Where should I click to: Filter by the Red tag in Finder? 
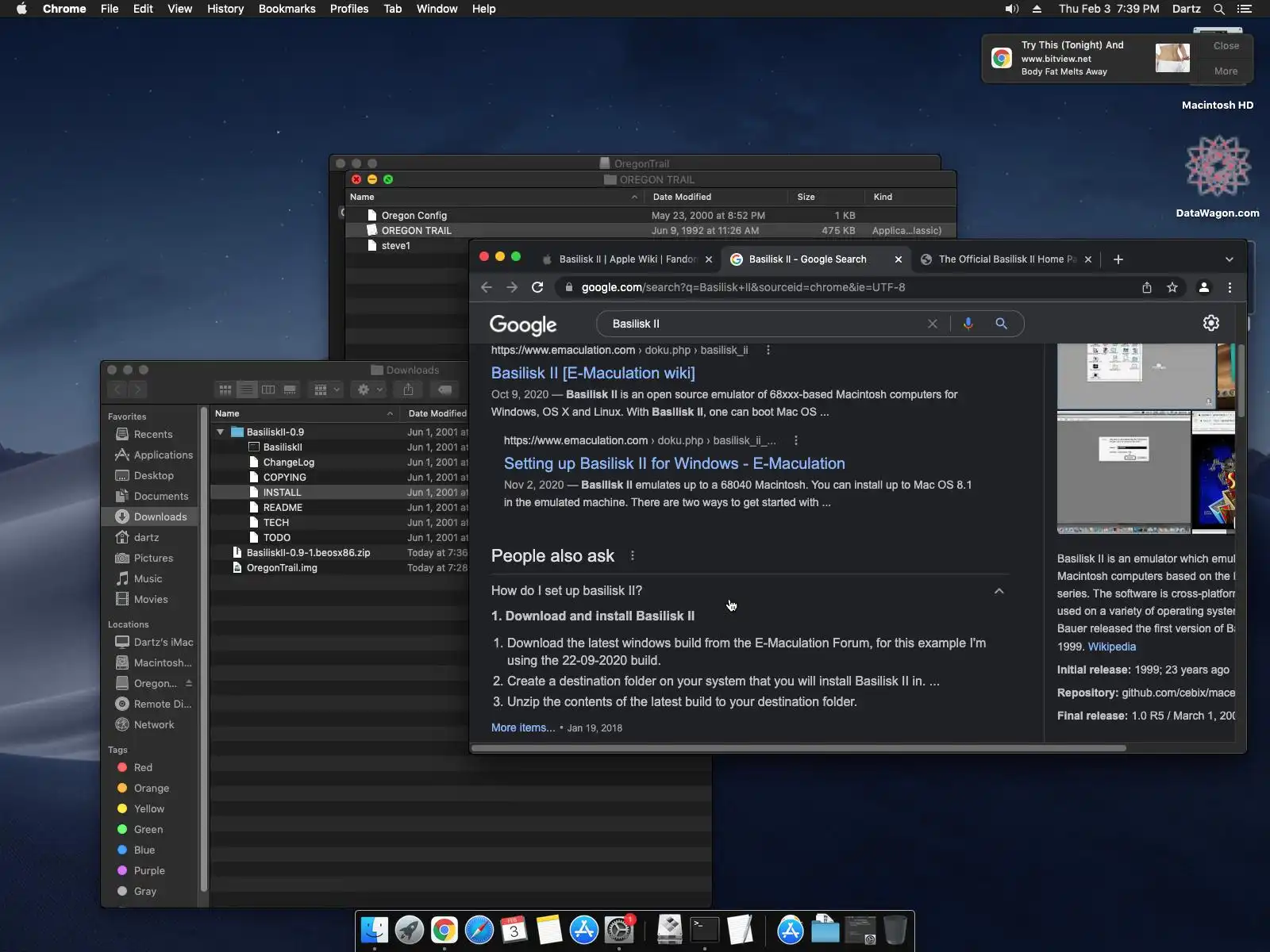click(x=143, y=767)
